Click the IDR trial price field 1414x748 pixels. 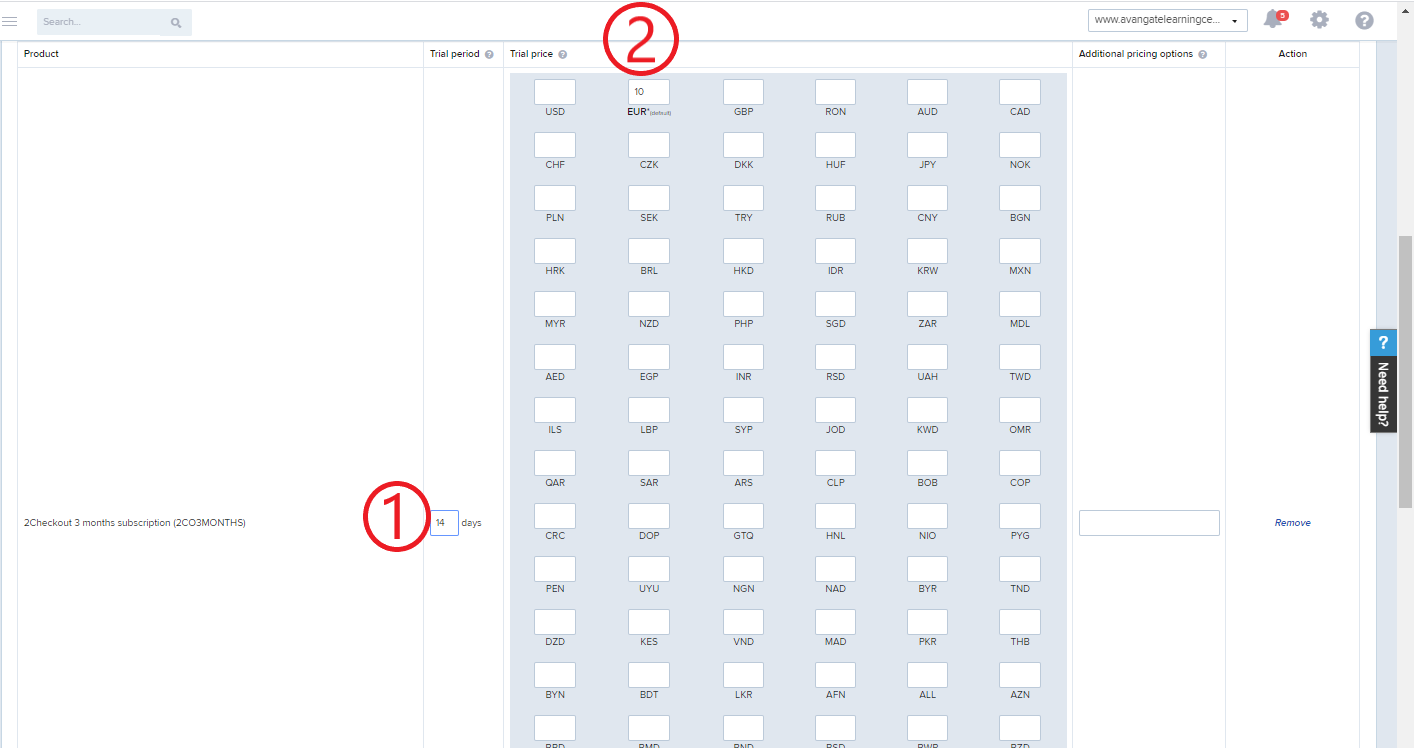pyautogui.click(x=835, y=251)
